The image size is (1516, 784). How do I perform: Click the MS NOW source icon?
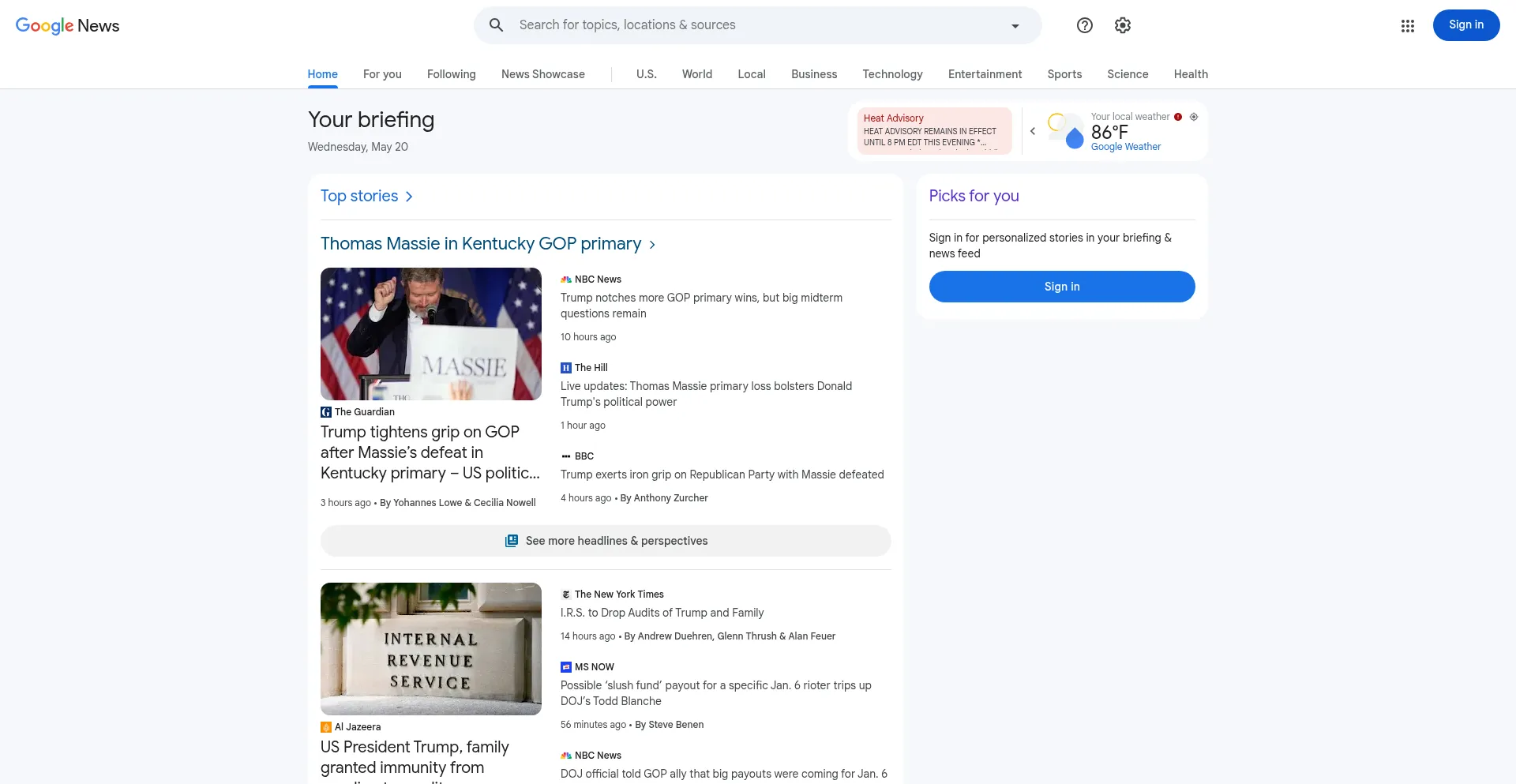click(566, 667)
